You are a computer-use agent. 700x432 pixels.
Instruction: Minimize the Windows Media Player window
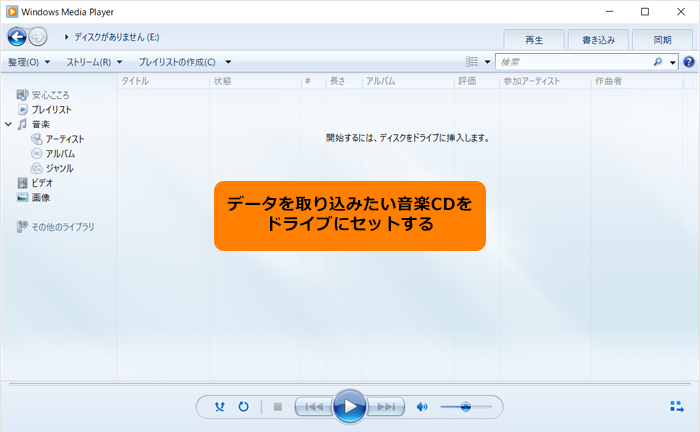[609, 12]
